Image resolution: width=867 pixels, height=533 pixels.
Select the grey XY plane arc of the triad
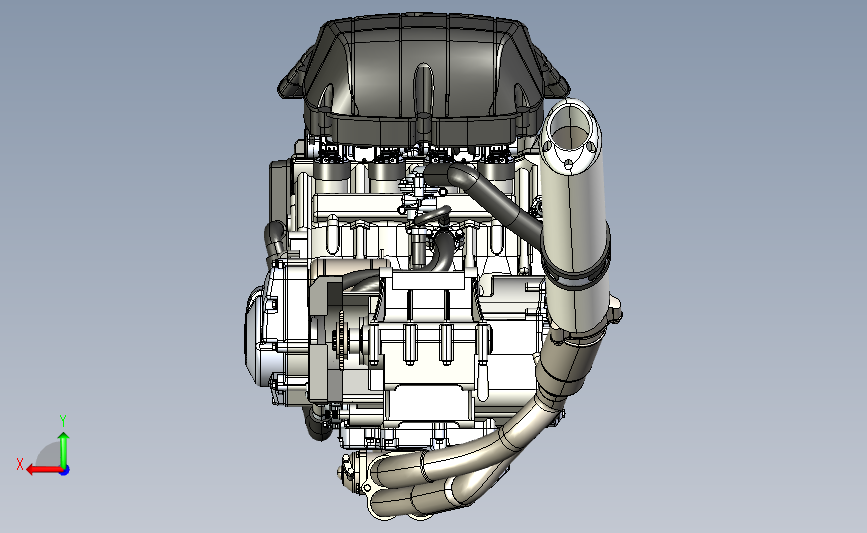pyautogui.click(x=48, y=456)
